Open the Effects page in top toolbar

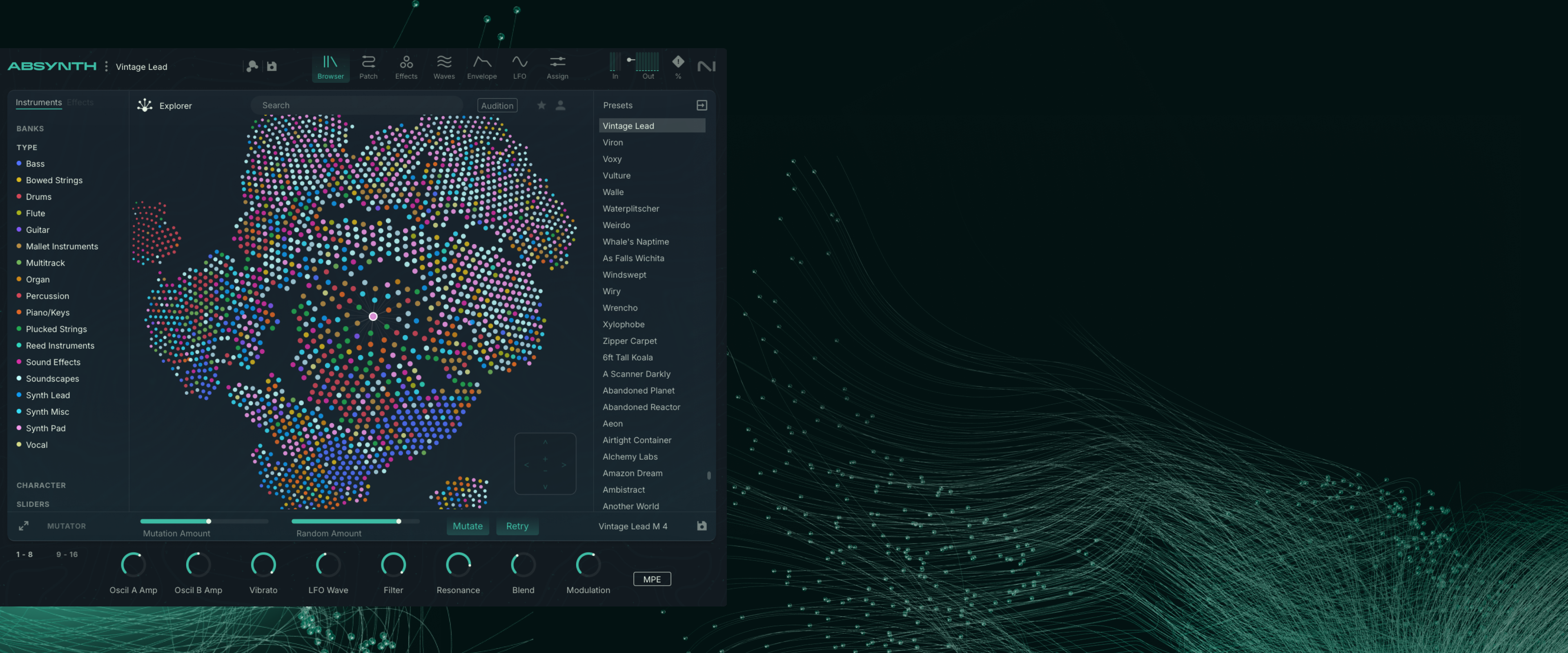click(x=406, y=67)
